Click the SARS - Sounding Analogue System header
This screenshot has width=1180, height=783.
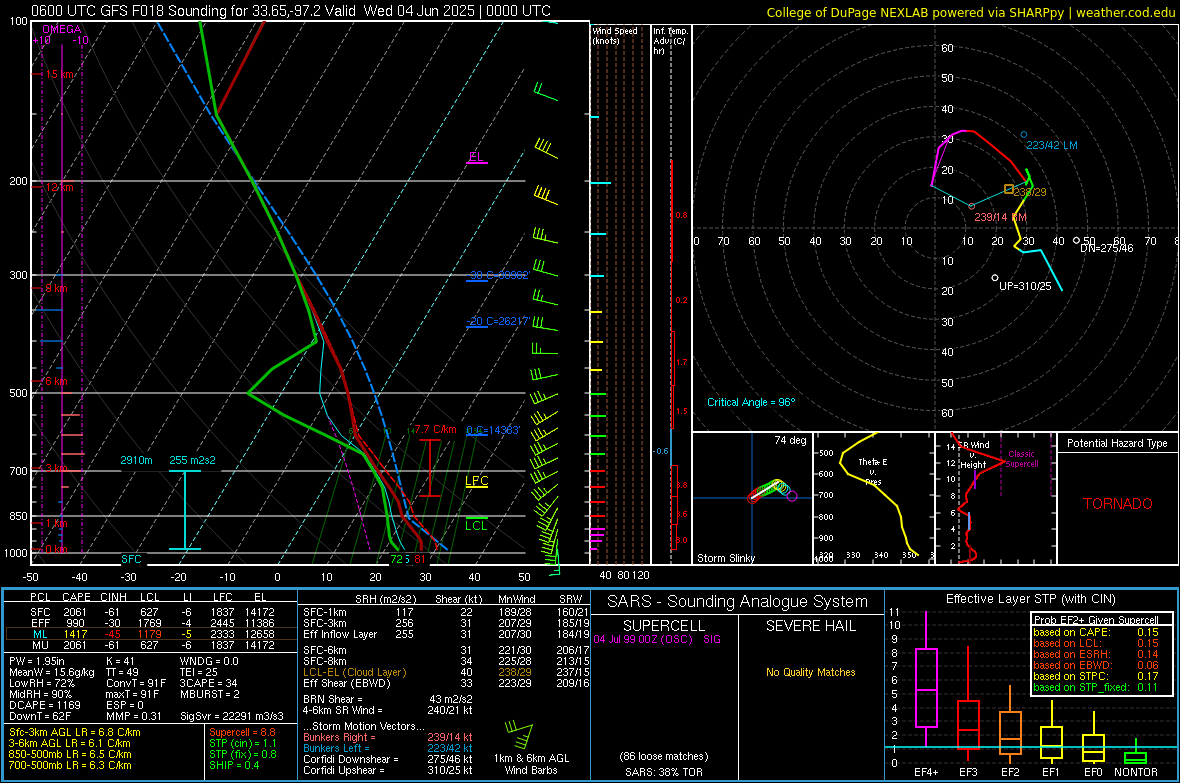click(738, 602)
